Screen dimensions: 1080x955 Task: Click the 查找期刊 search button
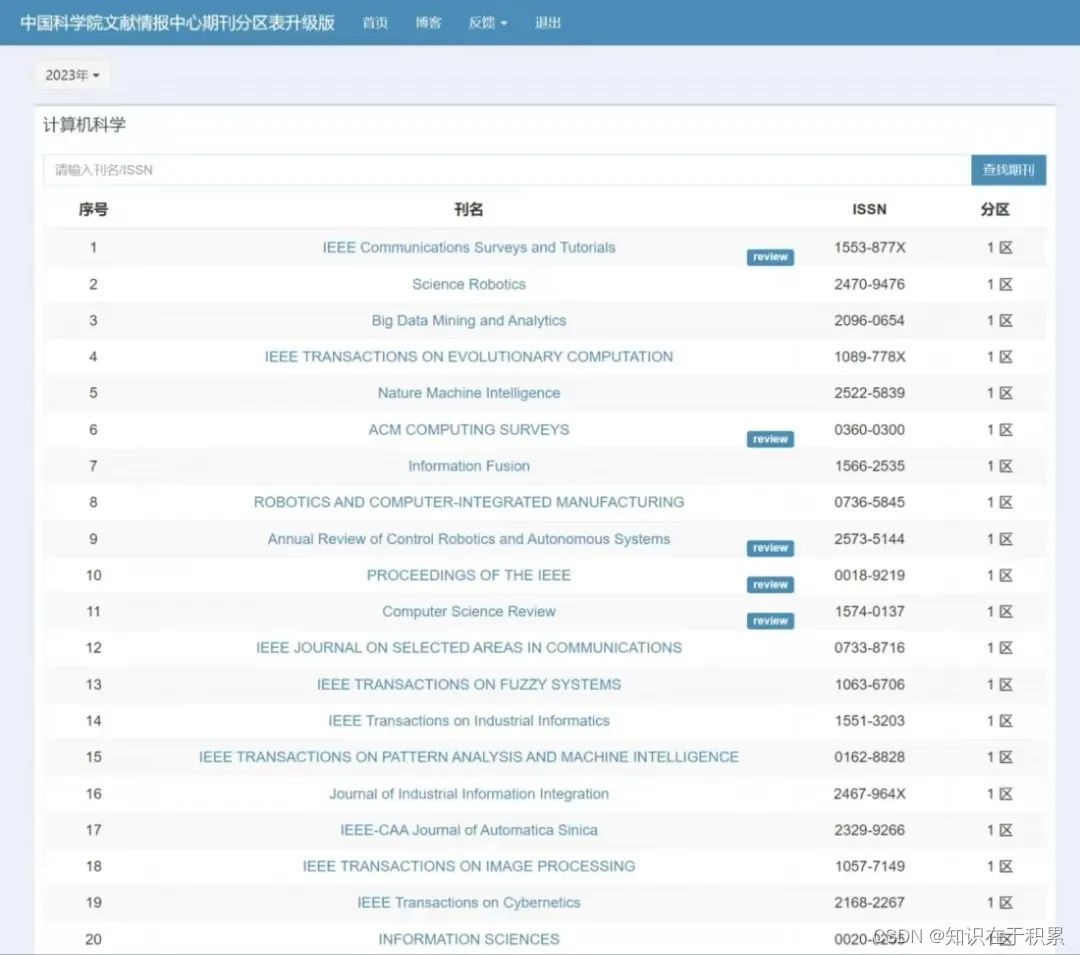click(1008, 170)
